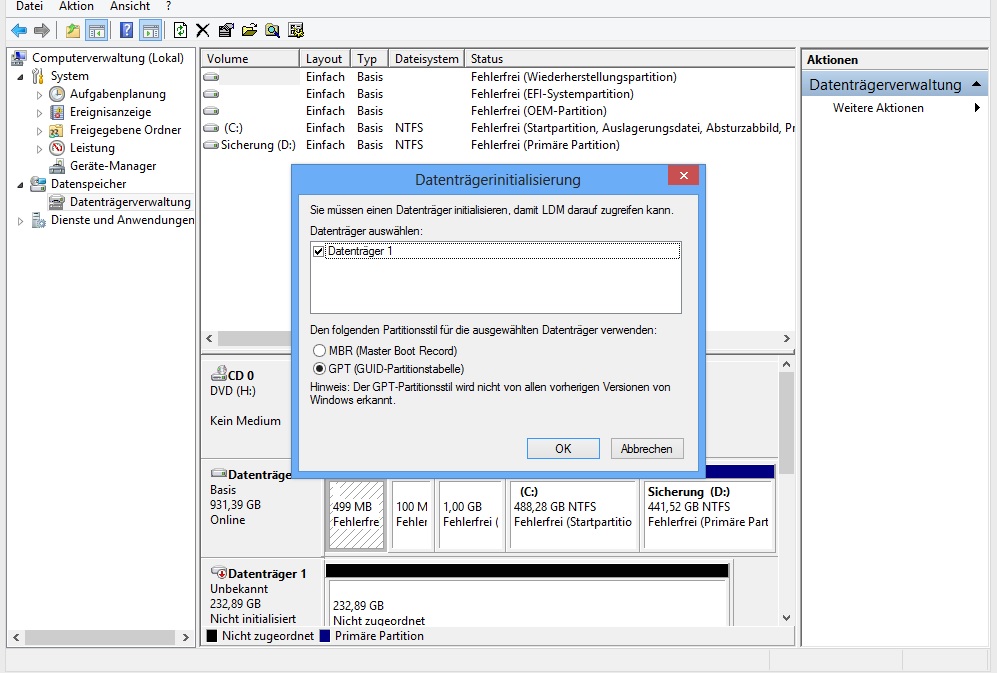Viewport: 997px width, 673px height.
Task: Click the Status column header
Action: click(x=629, y=59)
